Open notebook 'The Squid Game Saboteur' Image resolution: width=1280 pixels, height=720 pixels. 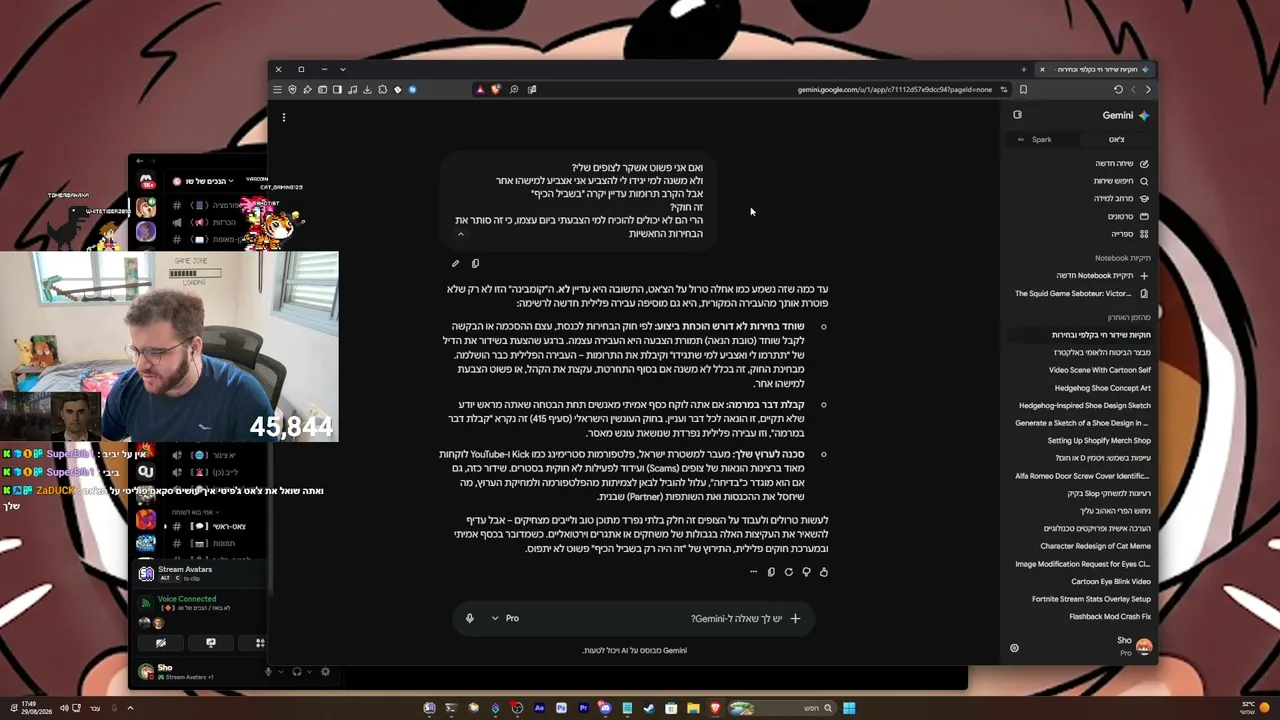point(1082,294)
